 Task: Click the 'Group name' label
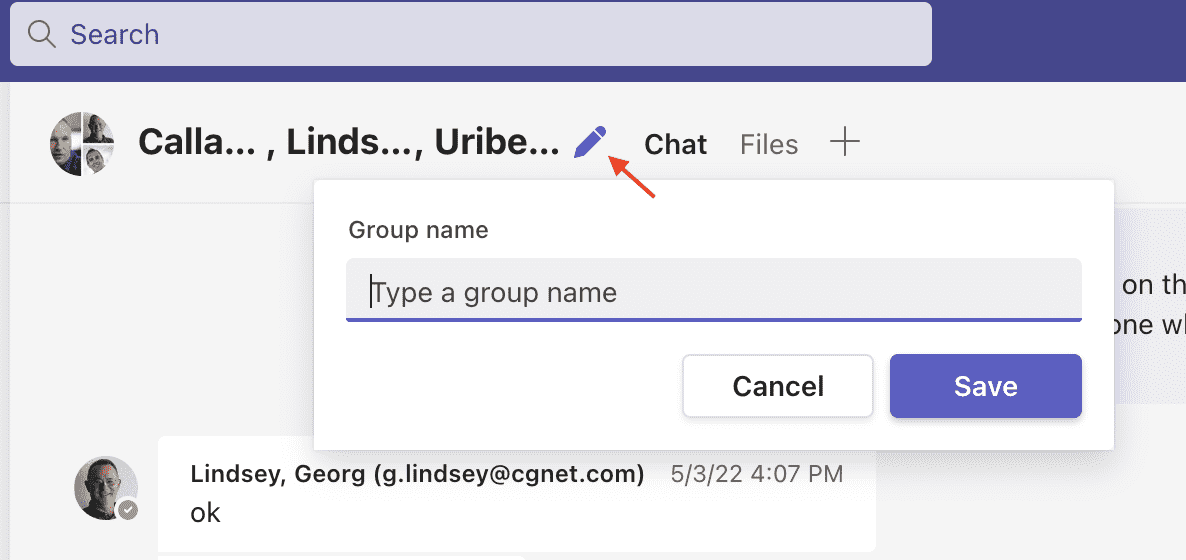click(418, 230)
